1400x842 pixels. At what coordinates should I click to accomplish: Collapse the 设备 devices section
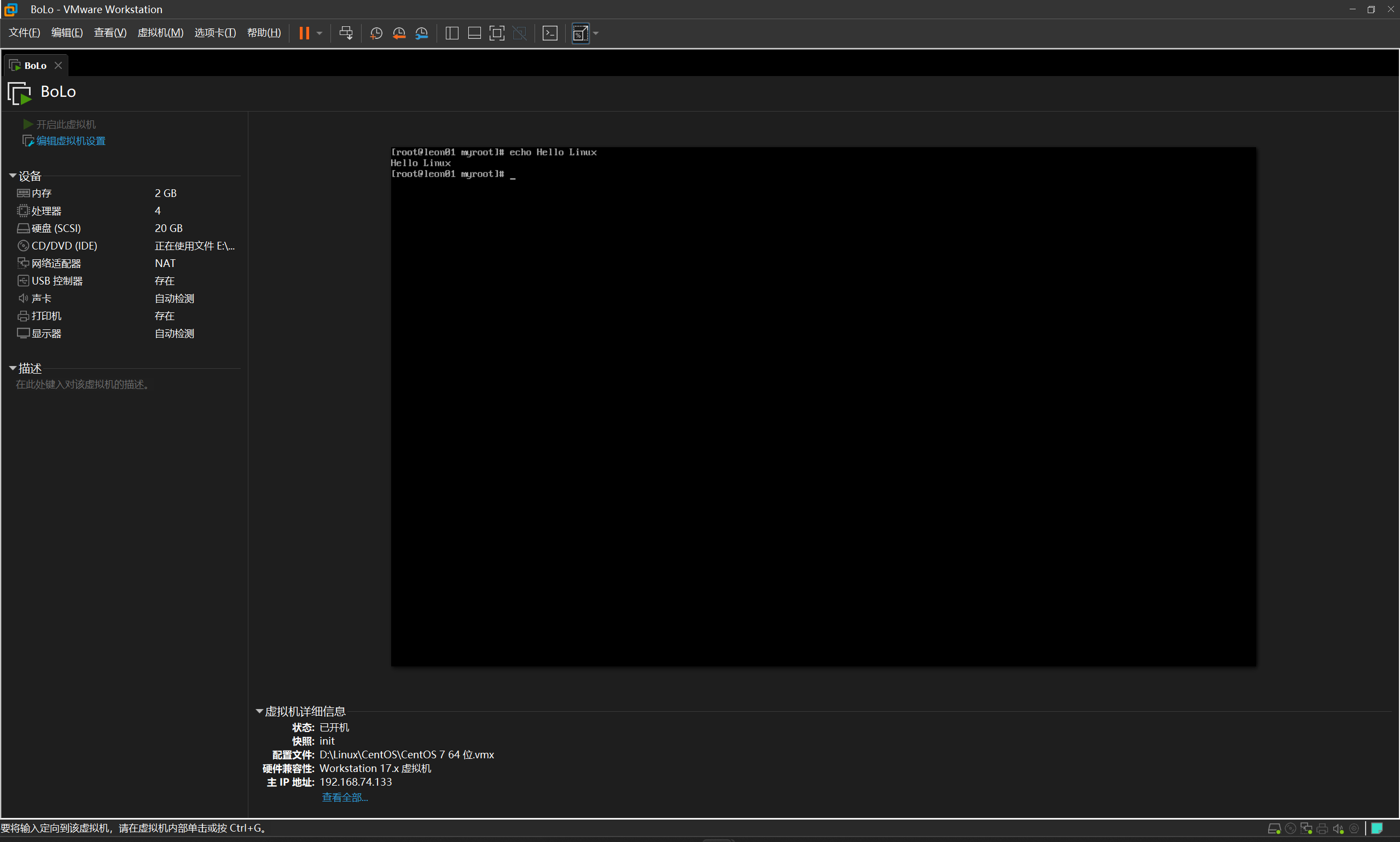point(13,176)
